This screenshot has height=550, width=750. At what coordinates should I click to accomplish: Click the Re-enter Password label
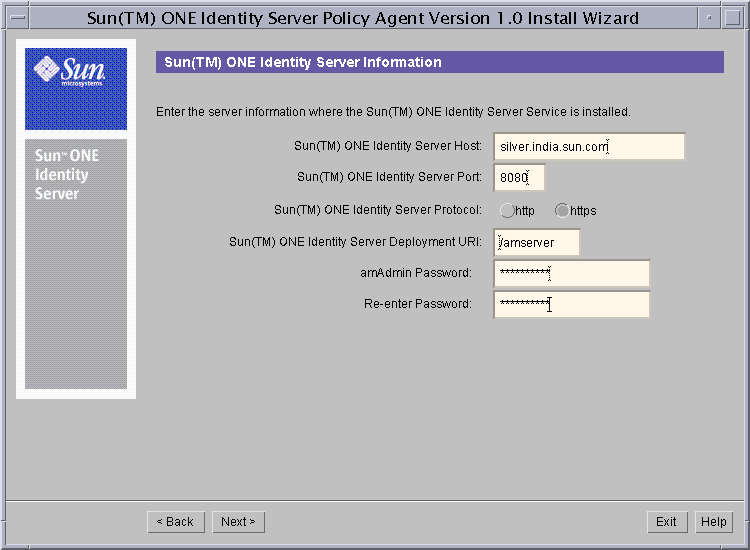(418, 304)
